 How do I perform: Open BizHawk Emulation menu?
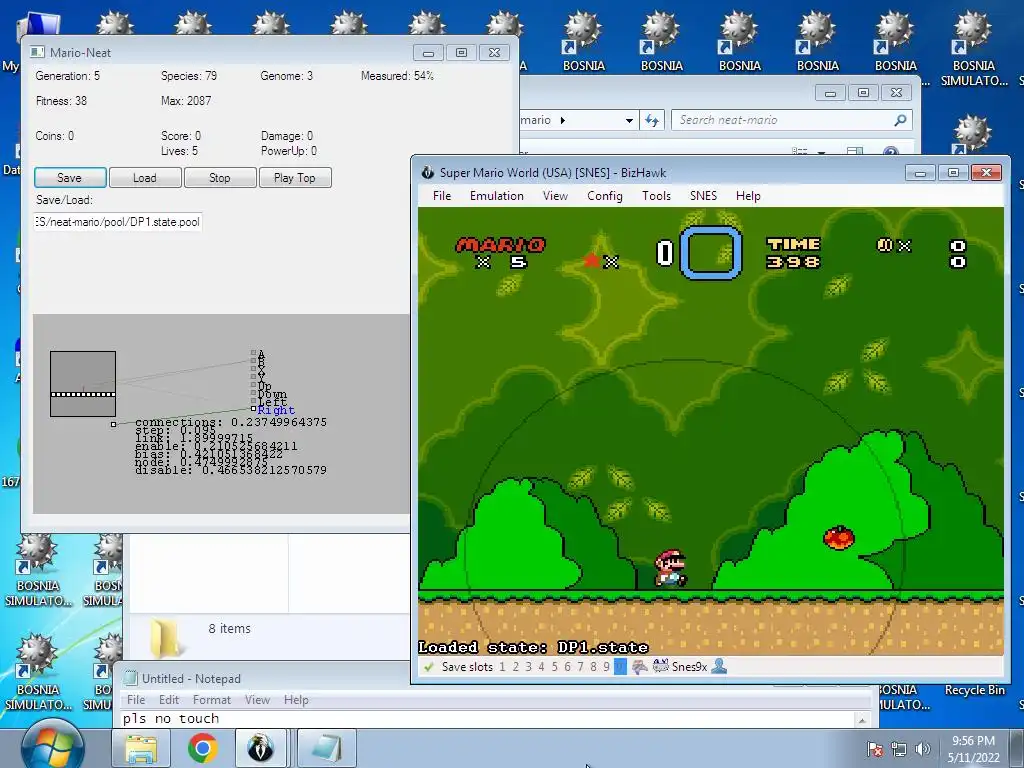coord(496,196)
